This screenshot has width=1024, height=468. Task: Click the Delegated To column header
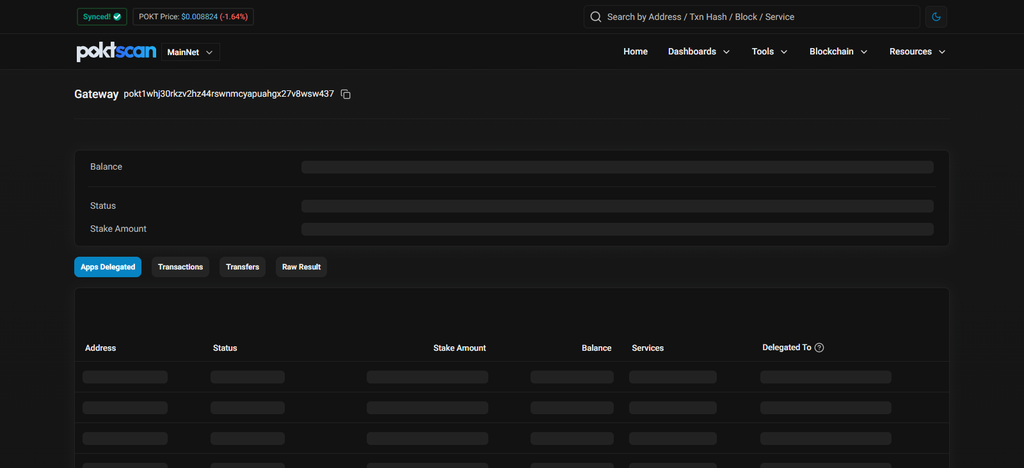click(x=786, y=348)
